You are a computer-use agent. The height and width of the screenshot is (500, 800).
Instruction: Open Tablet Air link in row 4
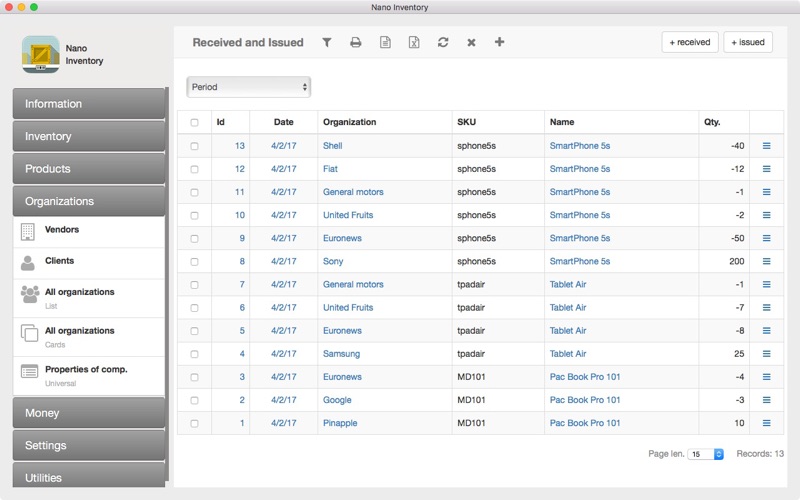(x=568, y=354)
